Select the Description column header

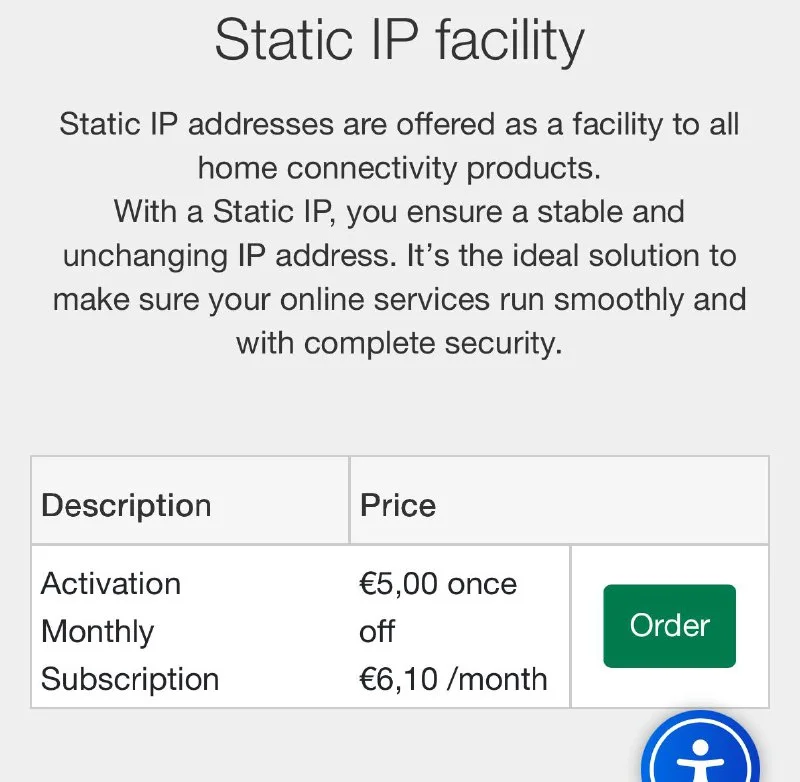click(x=126, y=505)
